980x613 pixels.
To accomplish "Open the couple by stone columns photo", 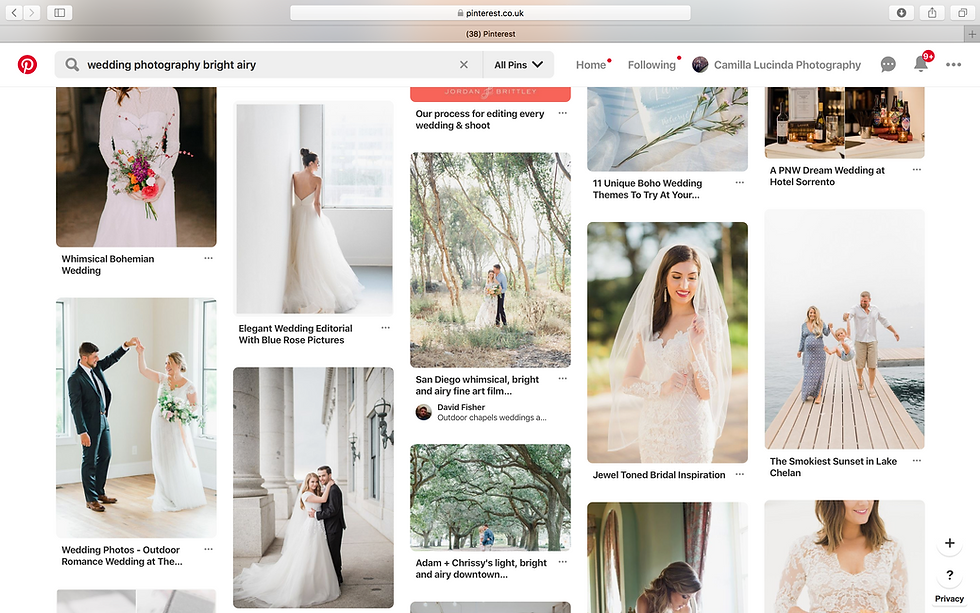I will click(313, 487).
